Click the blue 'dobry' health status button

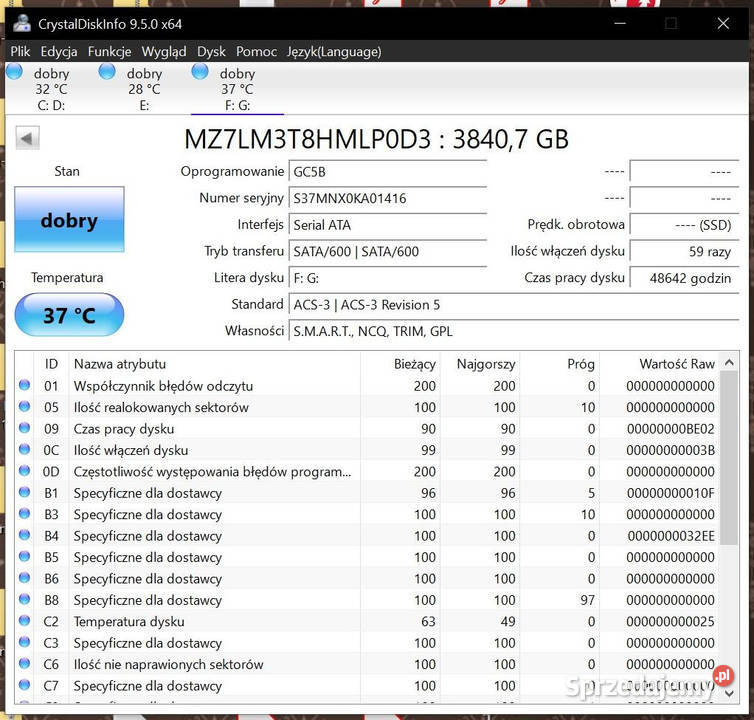click(x=69, y=220)
